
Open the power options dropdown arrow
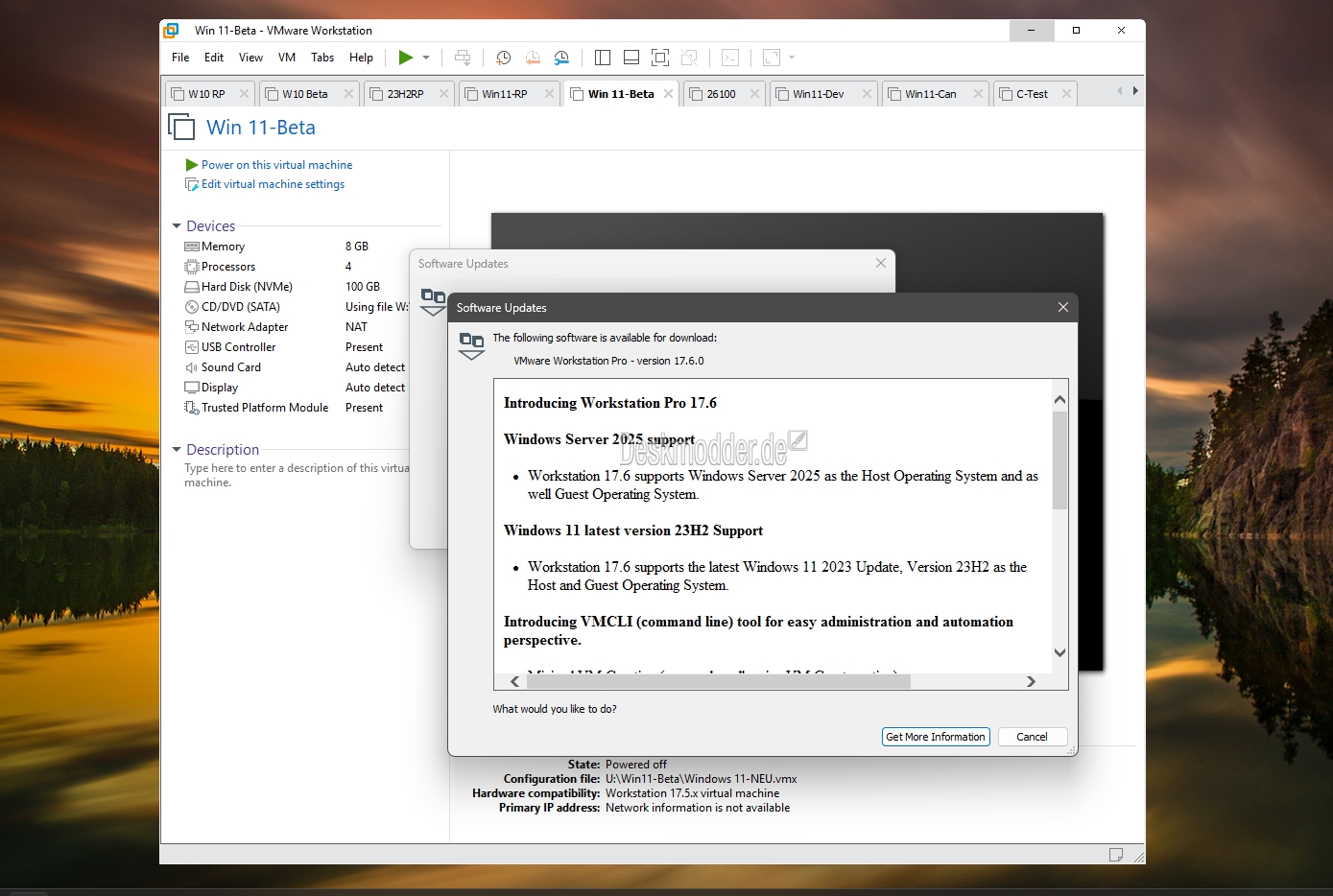[426, 58]
